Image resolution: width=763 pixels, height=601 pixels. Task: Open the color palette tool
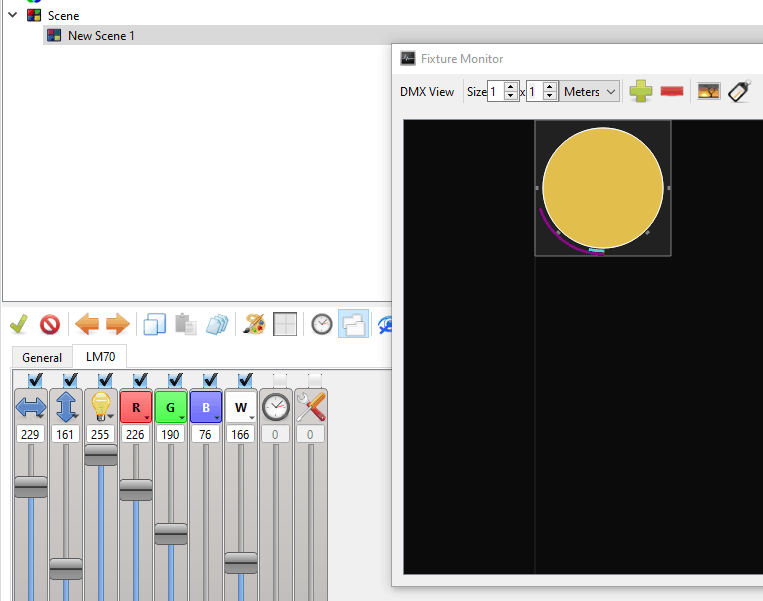254,324
